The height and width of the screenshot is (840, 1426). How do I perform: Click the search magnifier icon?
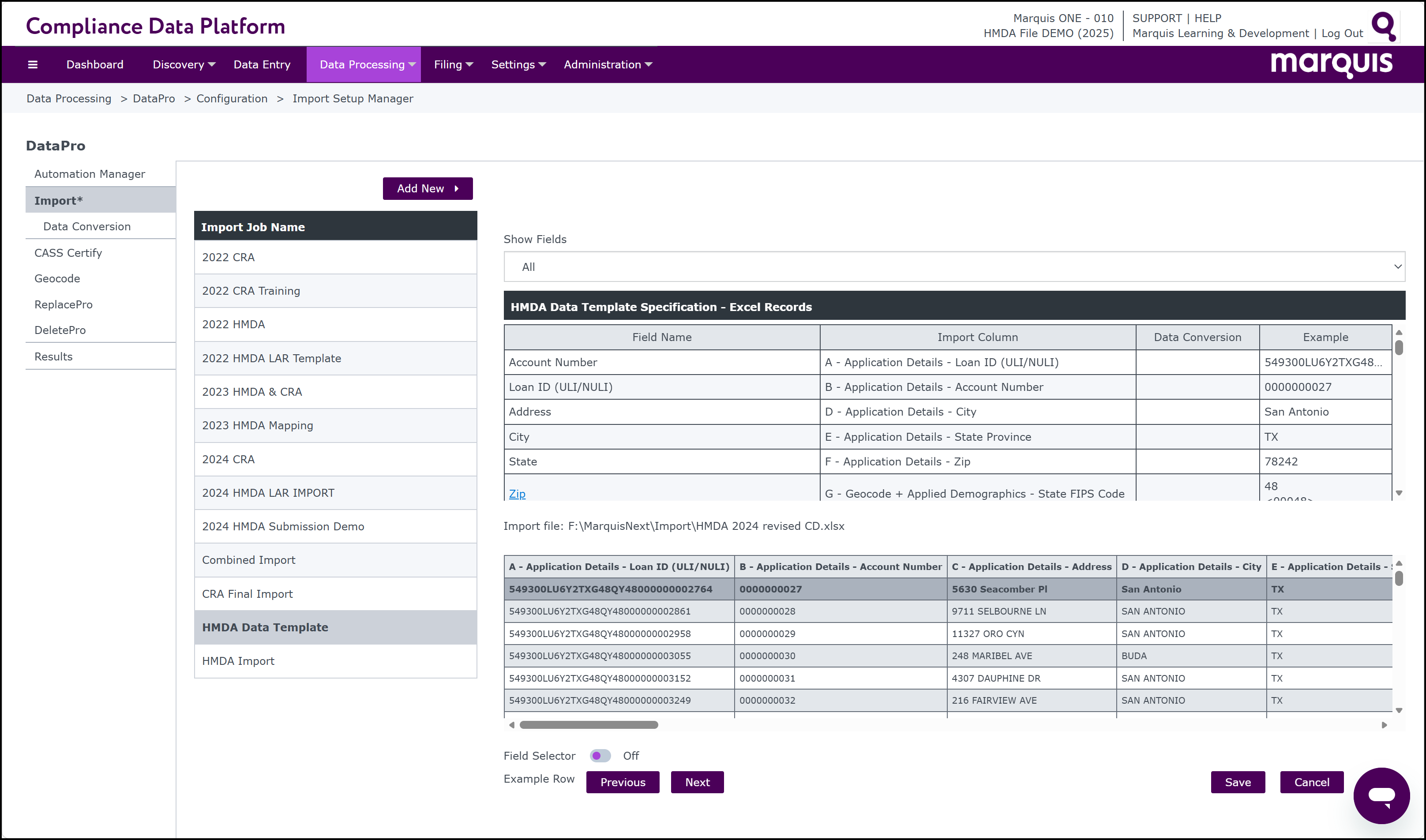1384,26
